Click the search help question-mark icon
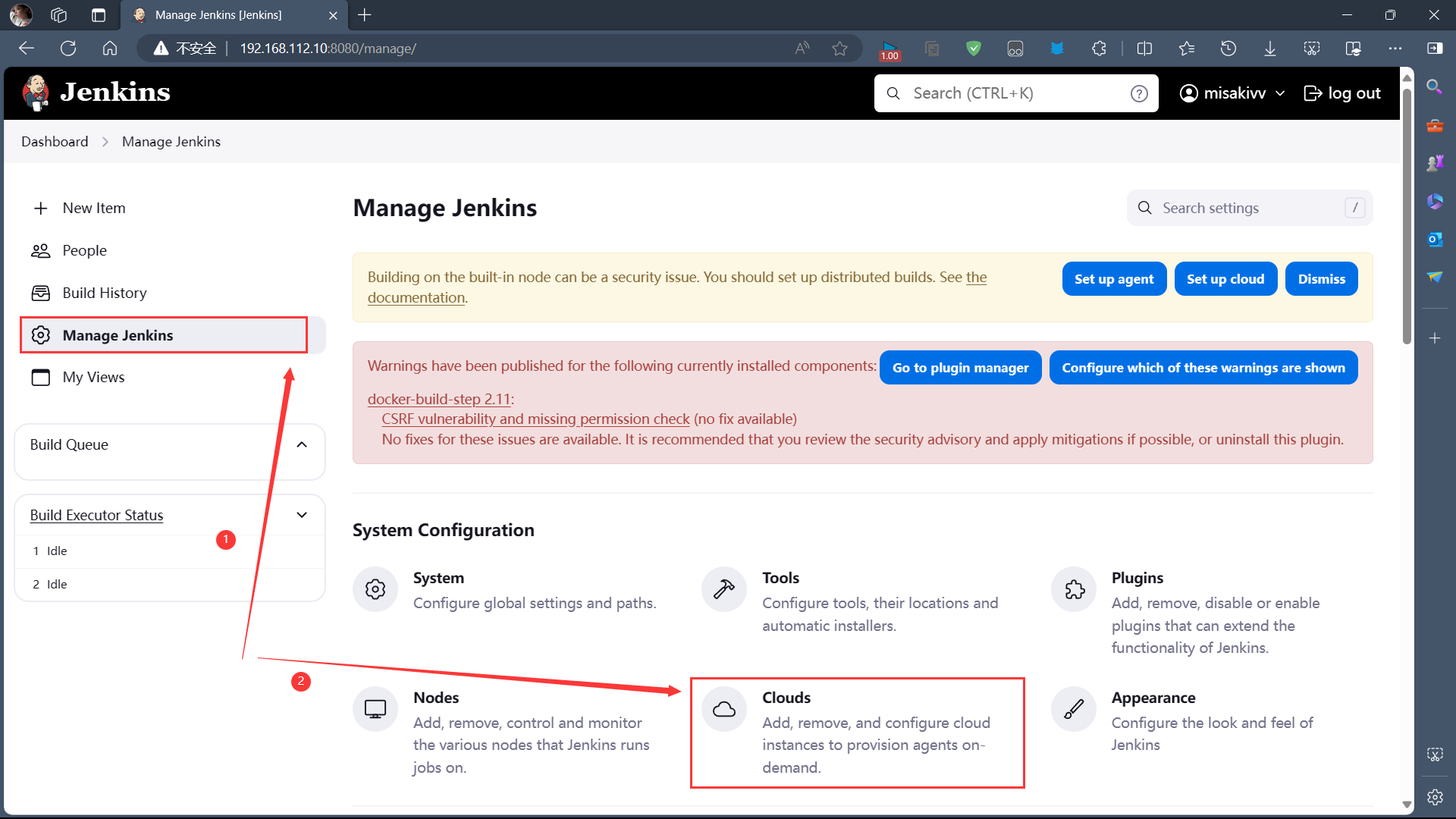The height and width of the screenshot is (819, 1456). coord(1139,93)
